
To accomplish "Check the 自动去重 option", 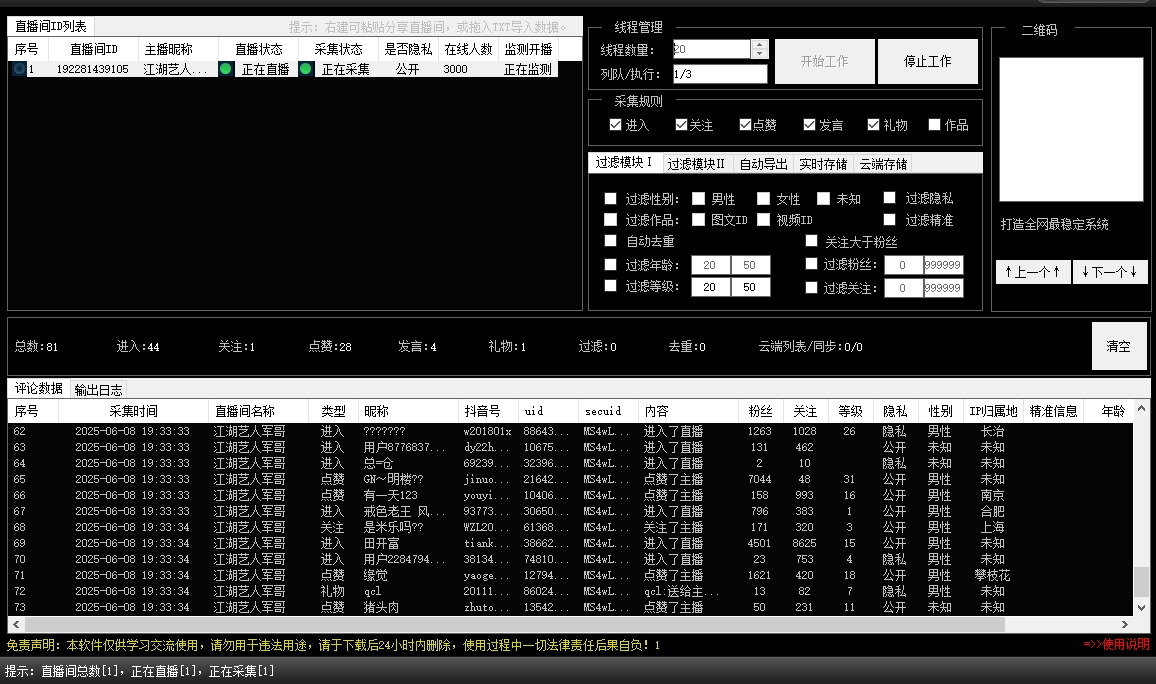I will click(x=611, y=241).
